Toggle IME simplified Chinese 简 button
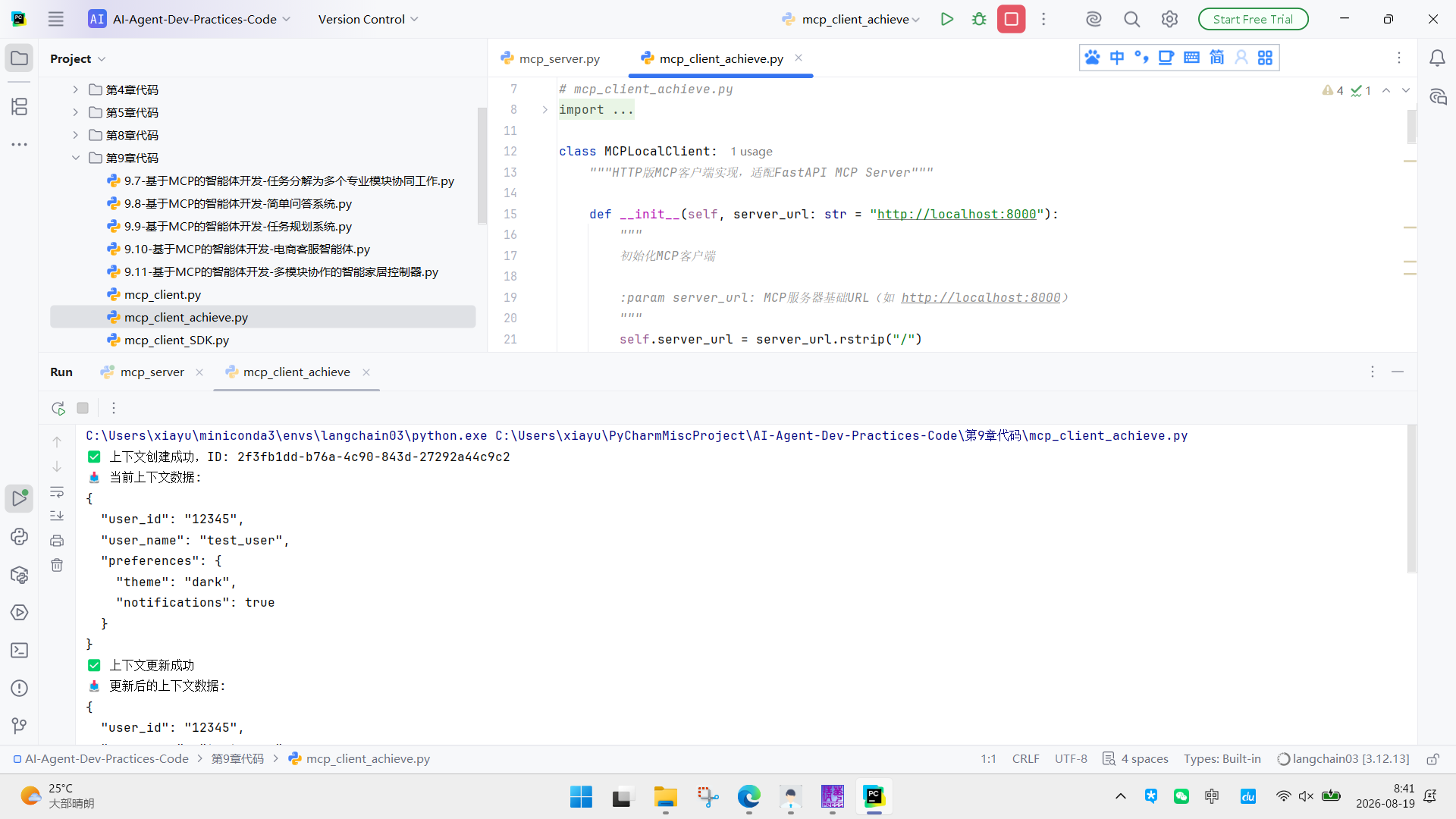The height and width of the screenshot is (819, 1456). 1216,58
